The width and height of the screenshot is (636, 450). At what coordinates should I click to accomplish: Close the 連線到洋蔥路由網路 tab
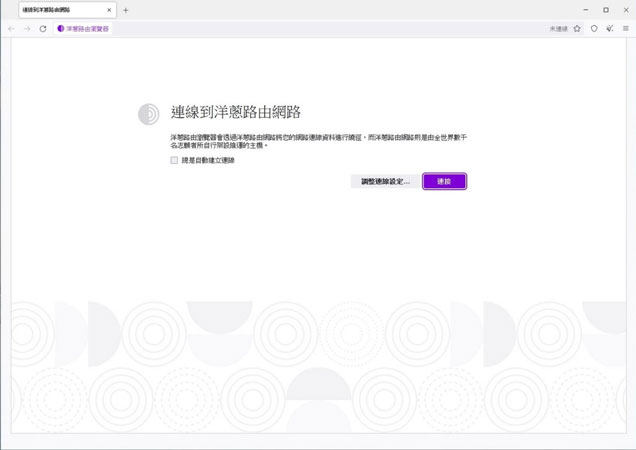pyautogui.click(x=109, y=10)
